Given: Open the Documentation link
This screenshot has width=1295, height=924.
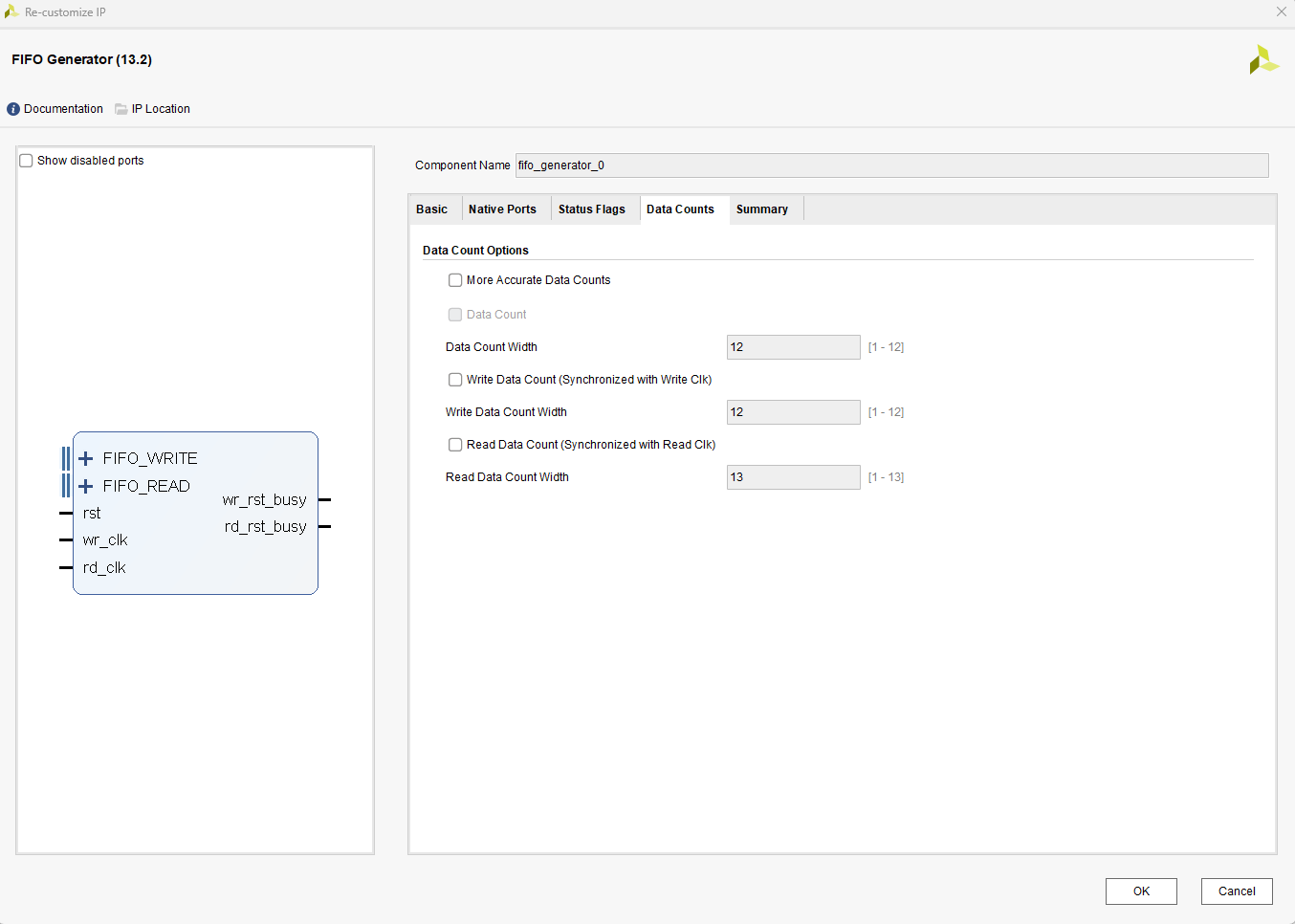Looking at the screenshot, I should [x=63, y=109].
